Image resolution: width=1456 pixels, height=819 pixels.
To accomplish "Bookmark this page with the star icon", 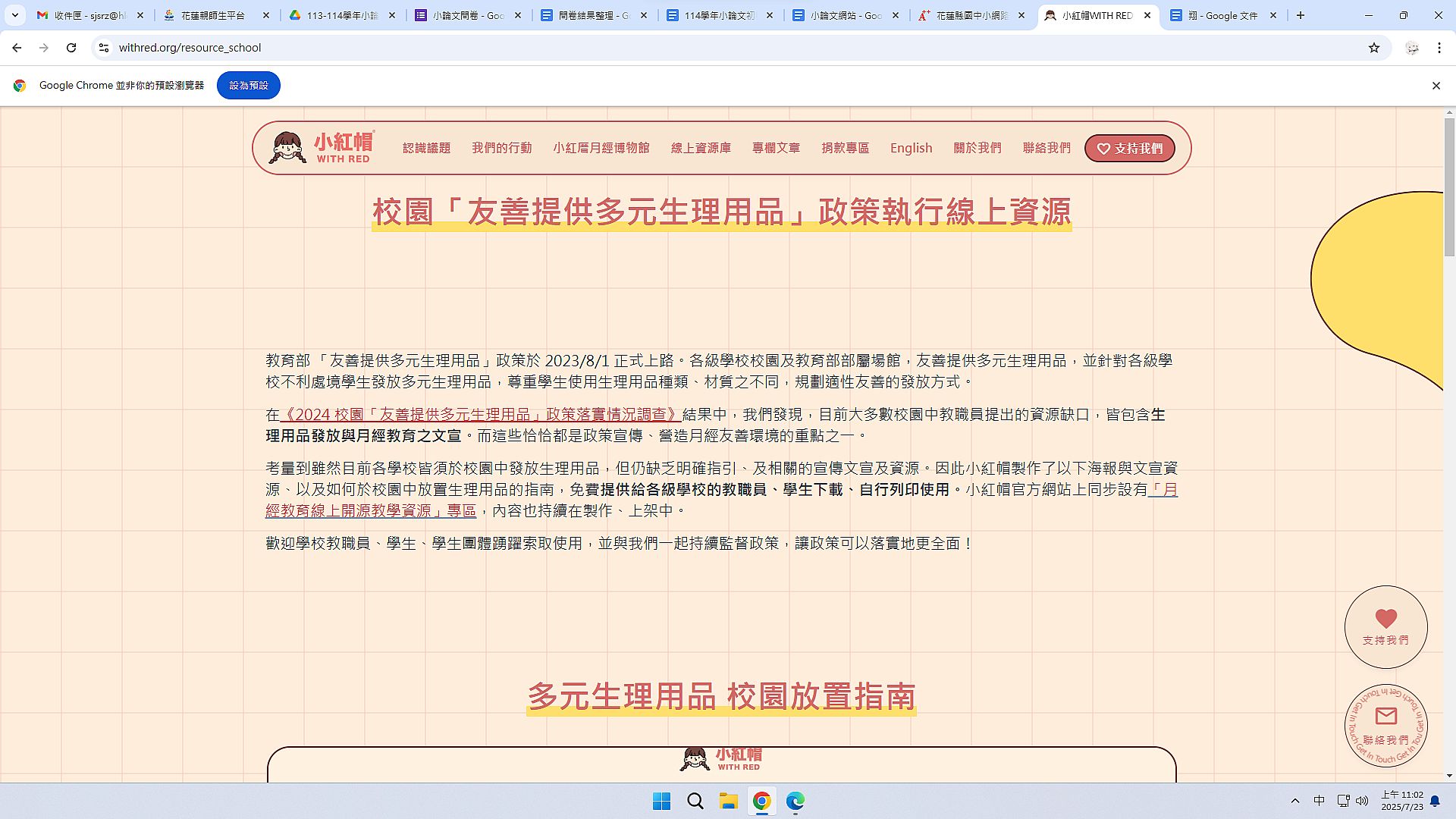I will (1374, 48).
